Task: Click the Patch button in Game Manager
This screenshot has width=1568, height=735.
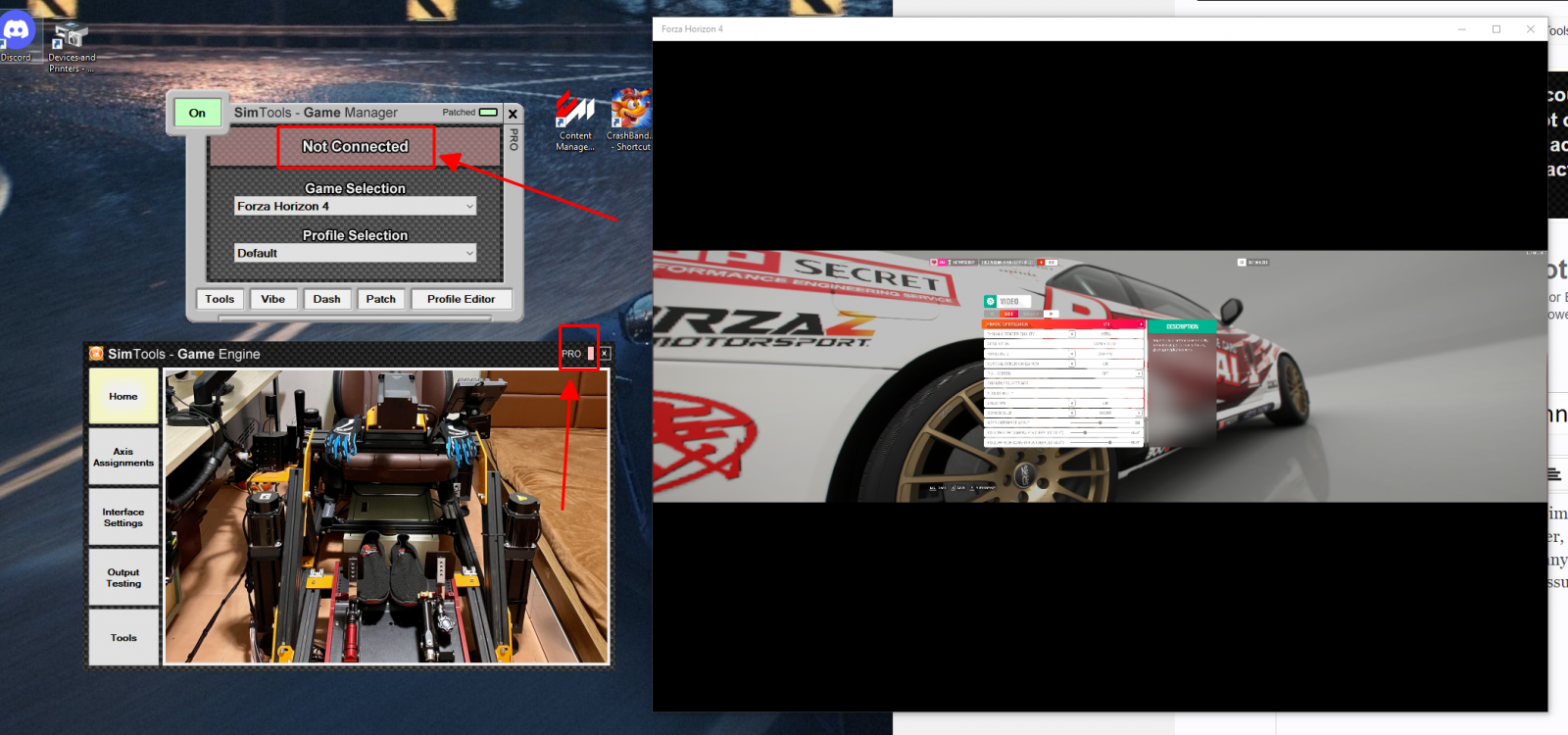Action: click(381, 299)
